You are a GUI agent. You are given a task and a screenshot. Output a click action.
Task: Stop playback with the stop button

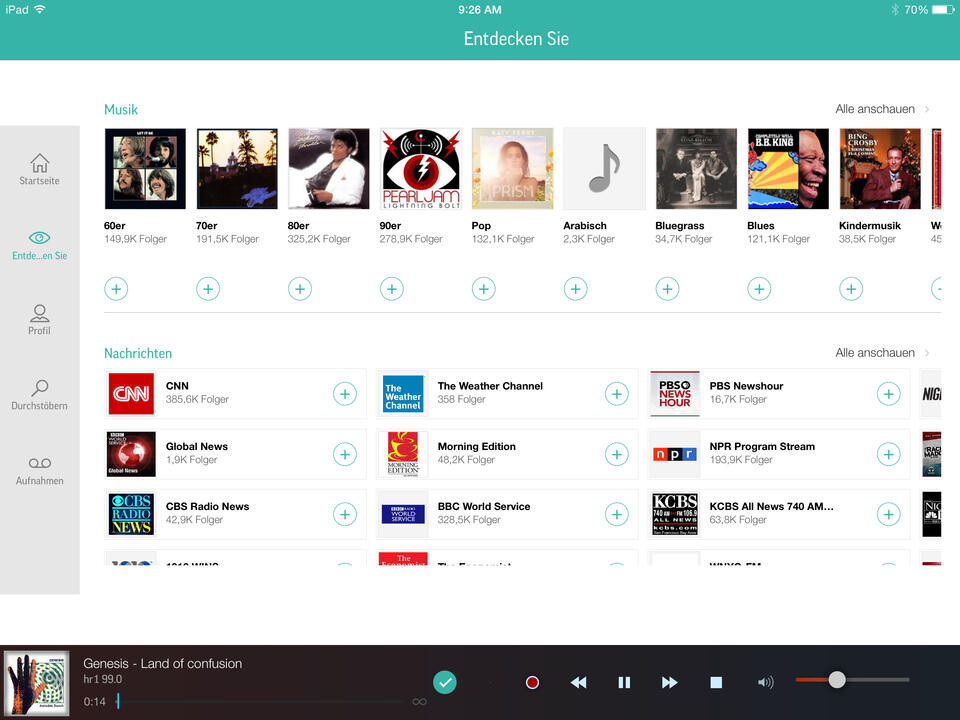pos(716,682)
